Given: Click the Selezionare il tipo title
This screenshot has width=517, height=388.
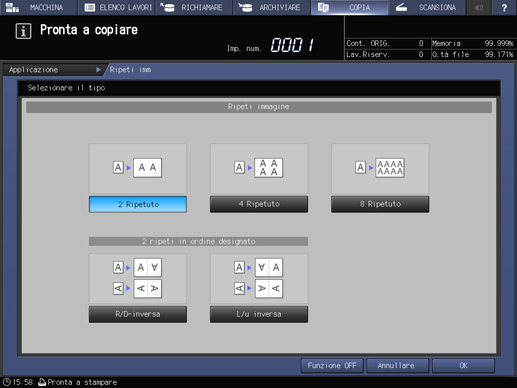Looking at the screenshot, I should click(x=66, y=88).
